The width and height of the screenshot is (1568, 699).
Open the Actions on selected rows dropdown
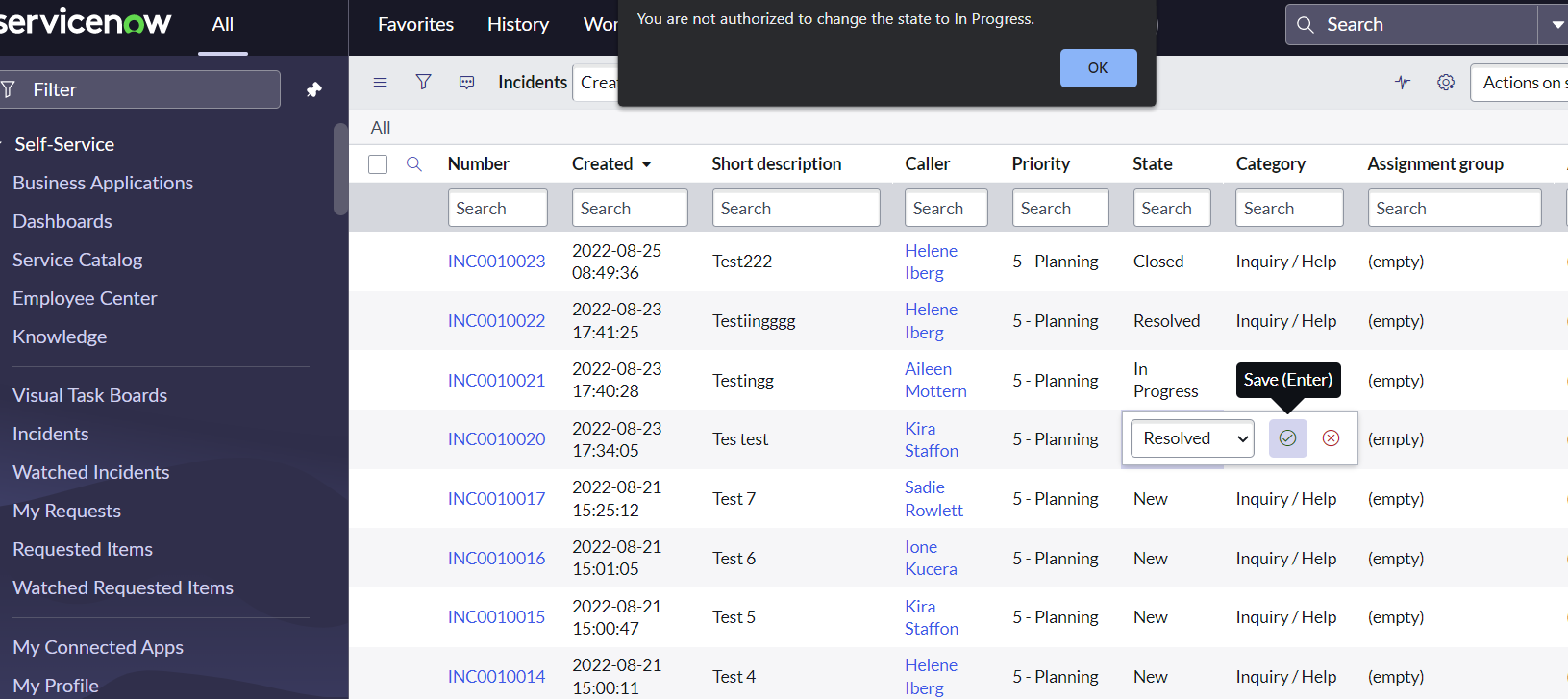click(1519, 83)
